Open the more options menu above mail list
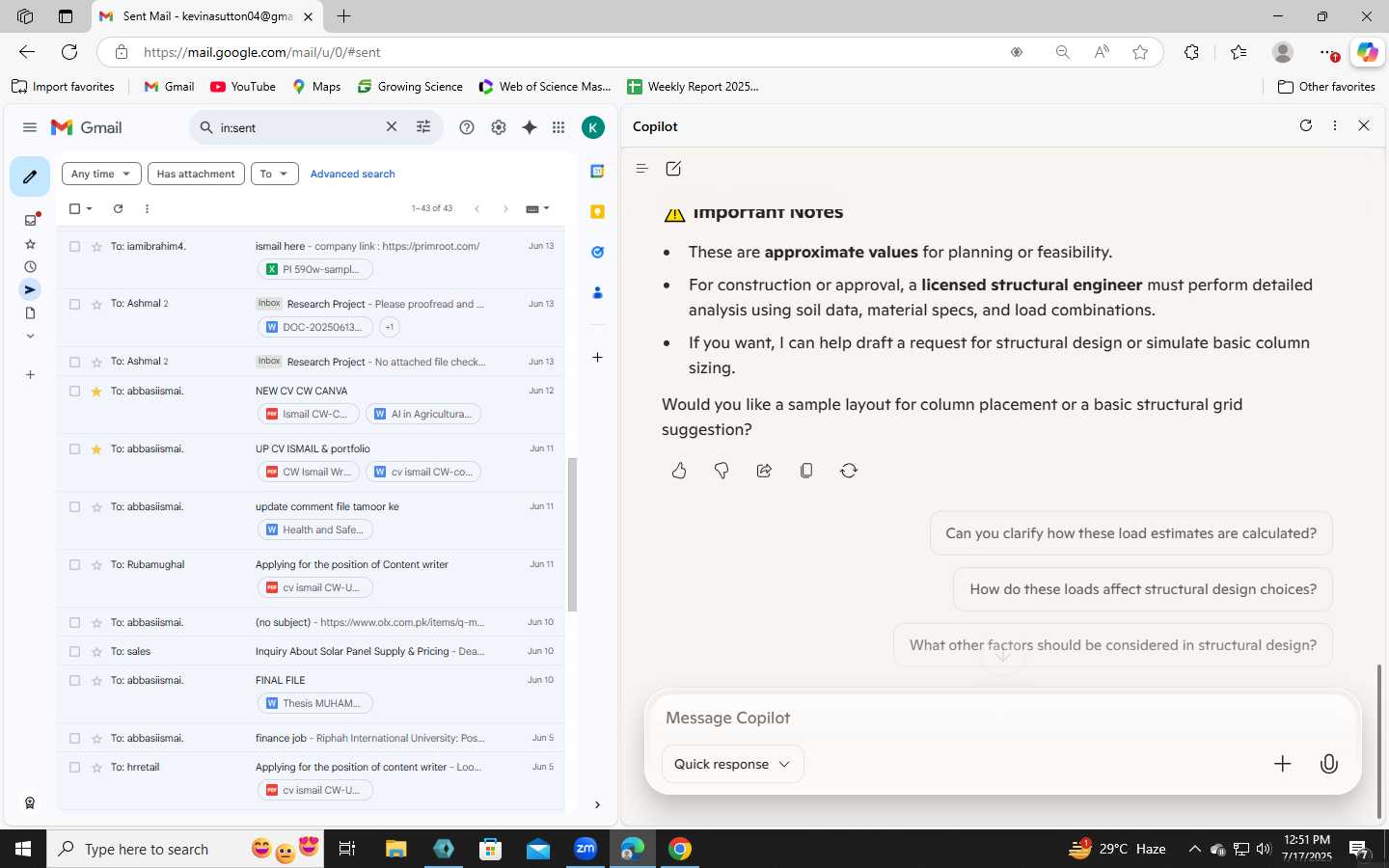The width and height of the screenshot is (1389, 868). click(147, 208)
